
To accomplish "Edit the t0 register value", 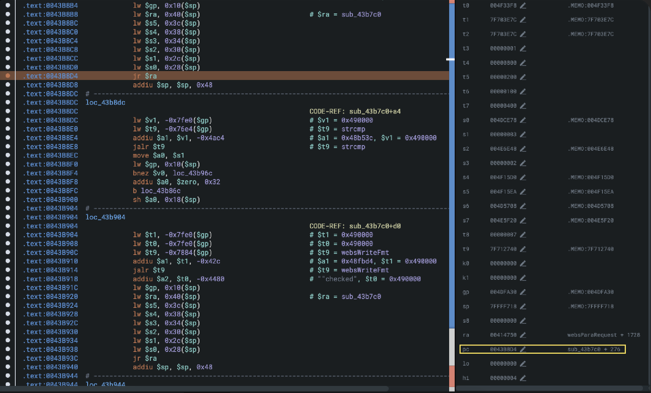I will 523,5.
